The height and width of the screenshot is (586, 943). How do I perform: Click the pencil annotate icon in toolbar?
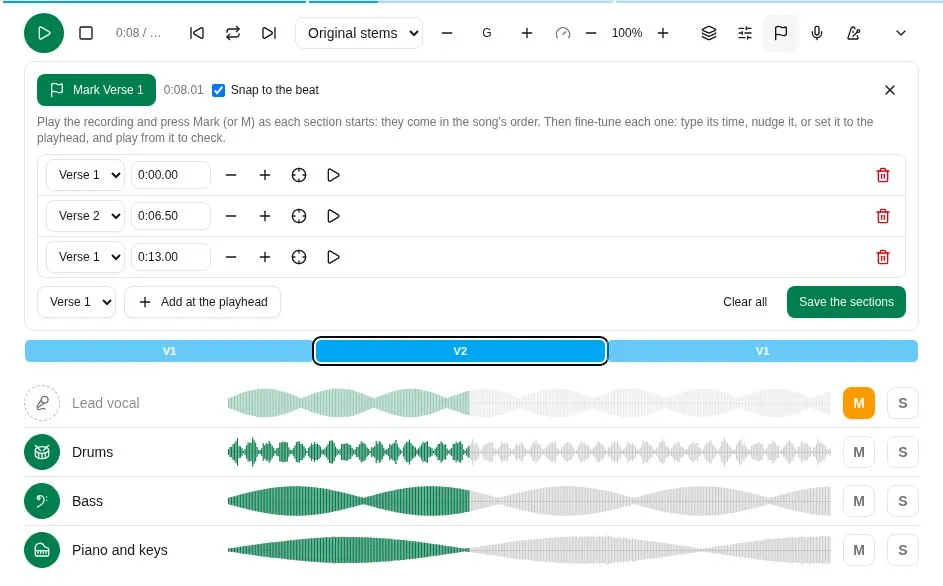coord(853,33)
